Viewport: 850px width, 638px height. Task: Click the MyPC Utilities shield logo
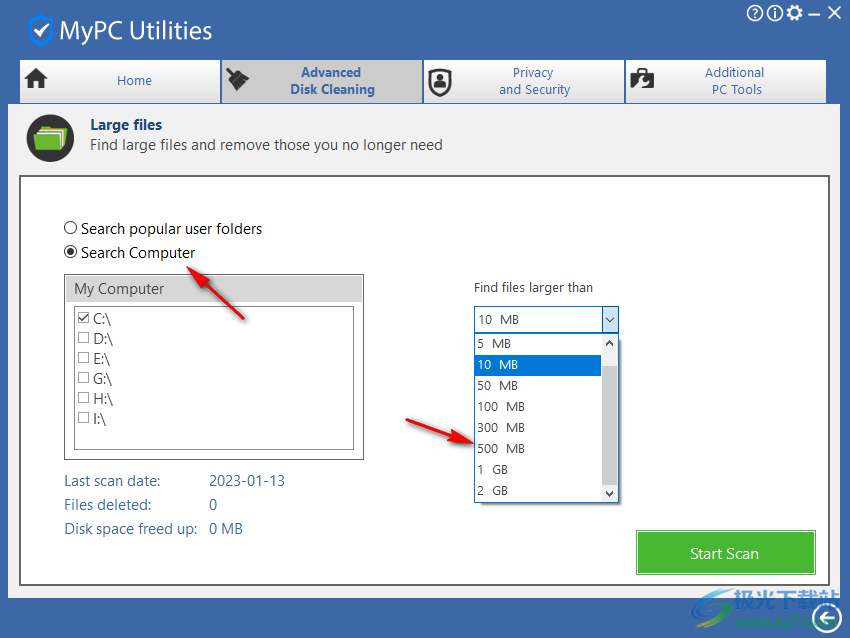(x=41, y=30)
